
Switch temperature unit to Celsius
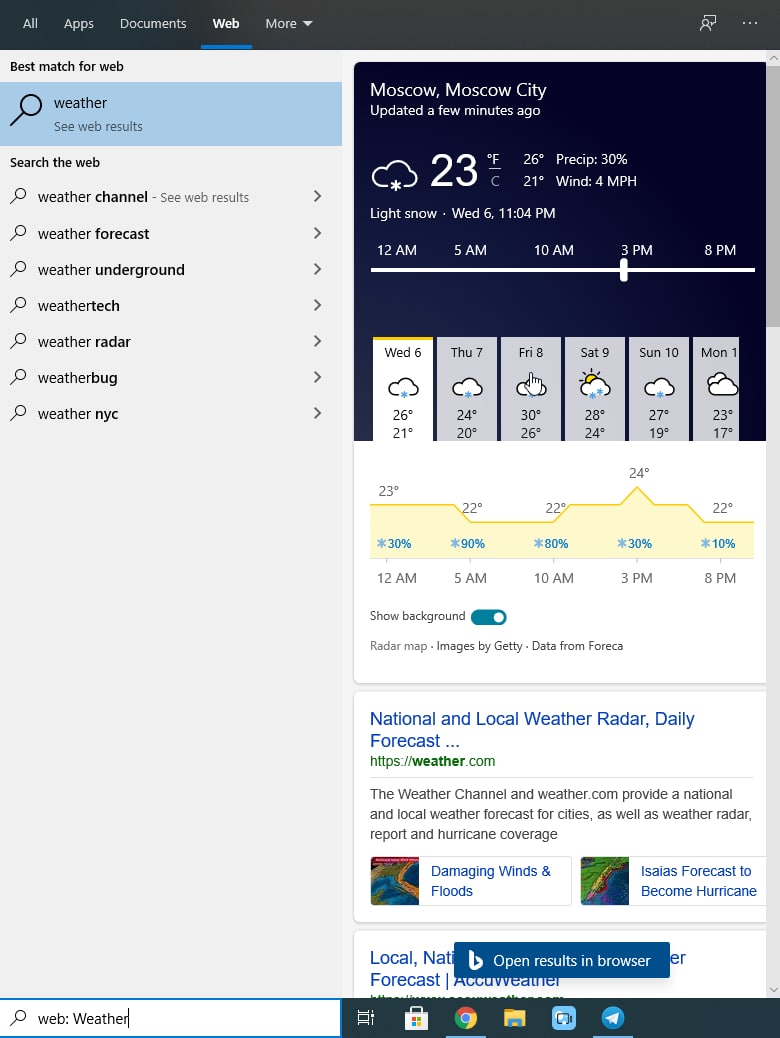click(495, 181)
